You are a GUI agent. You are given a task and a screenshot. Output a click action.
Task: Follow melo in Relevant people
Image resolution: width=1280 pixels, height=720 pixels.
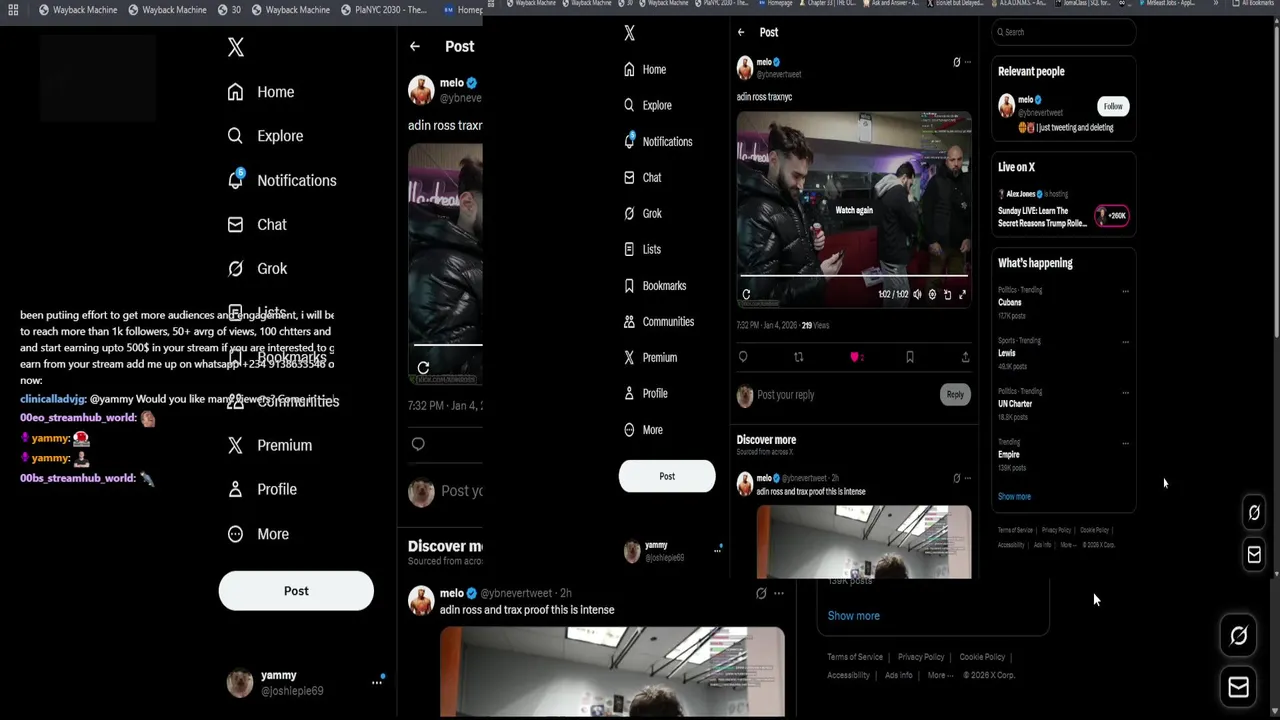pos(1112,106)
